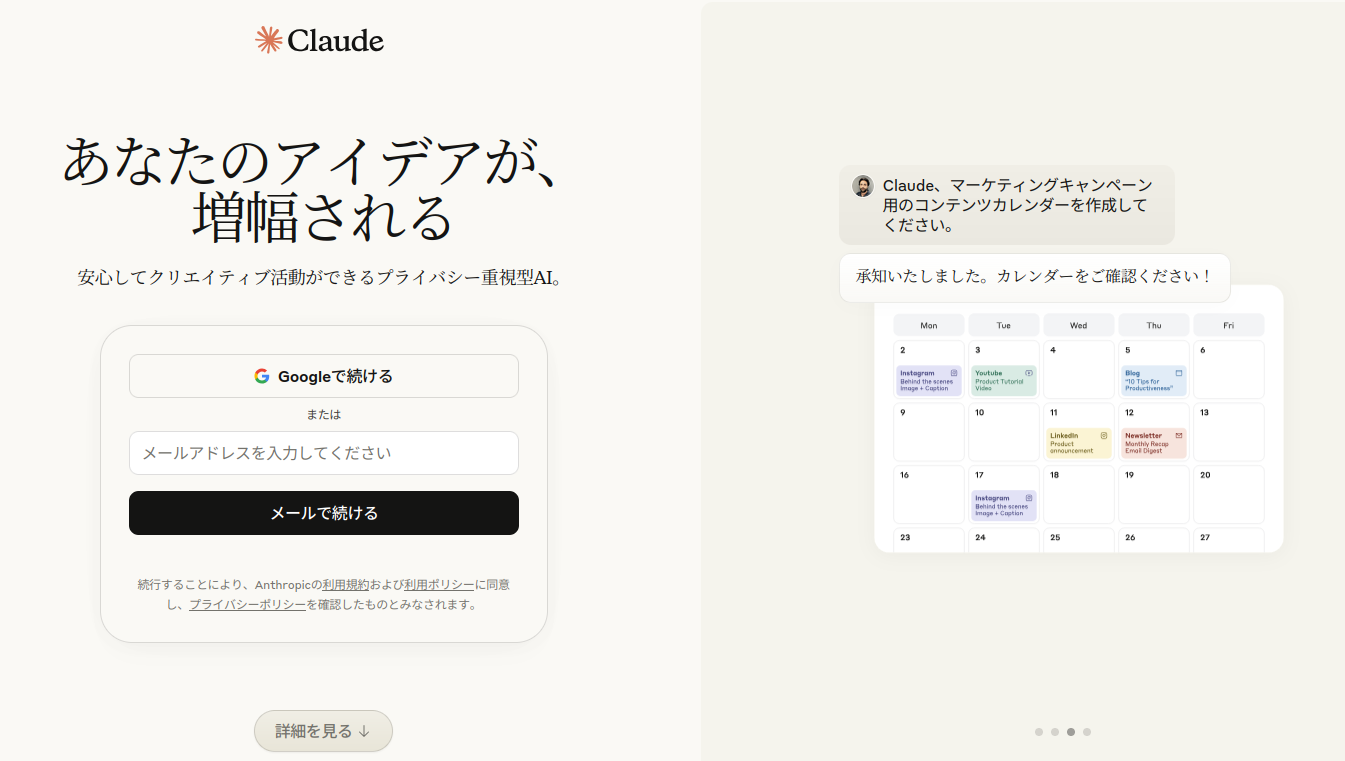Select calendar day 13 cell
This screenshot has width=1345, height=761.
[1229, 432]
